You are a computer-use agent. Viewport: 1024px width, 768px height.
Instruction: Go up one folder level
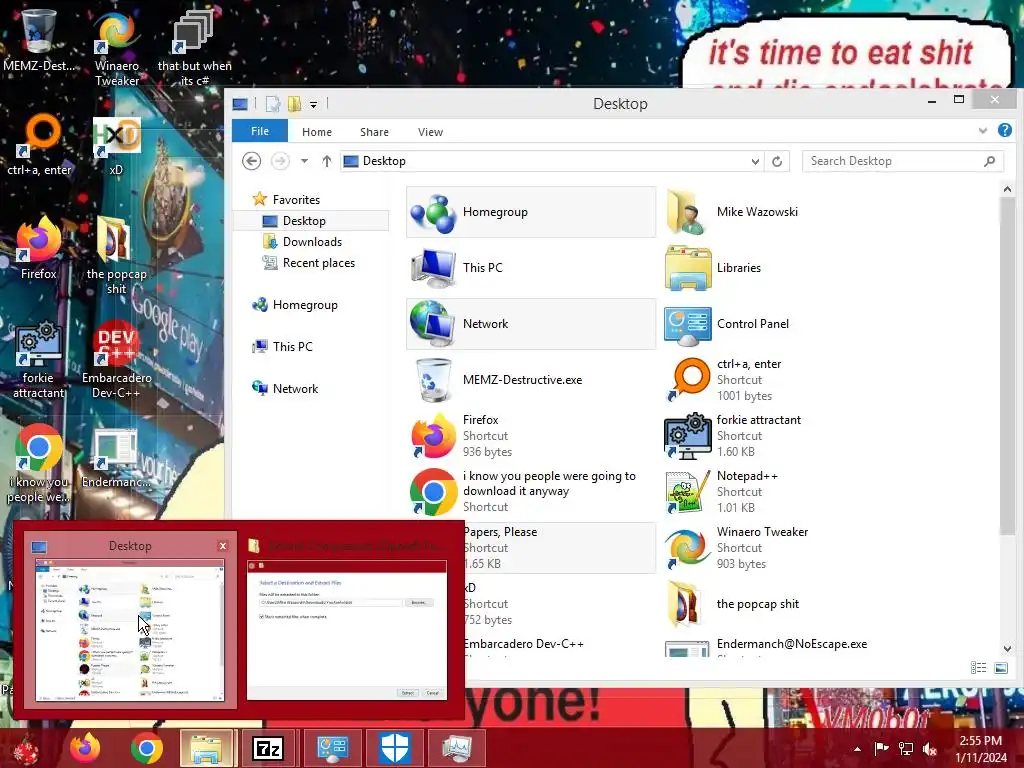pos(327,161)
